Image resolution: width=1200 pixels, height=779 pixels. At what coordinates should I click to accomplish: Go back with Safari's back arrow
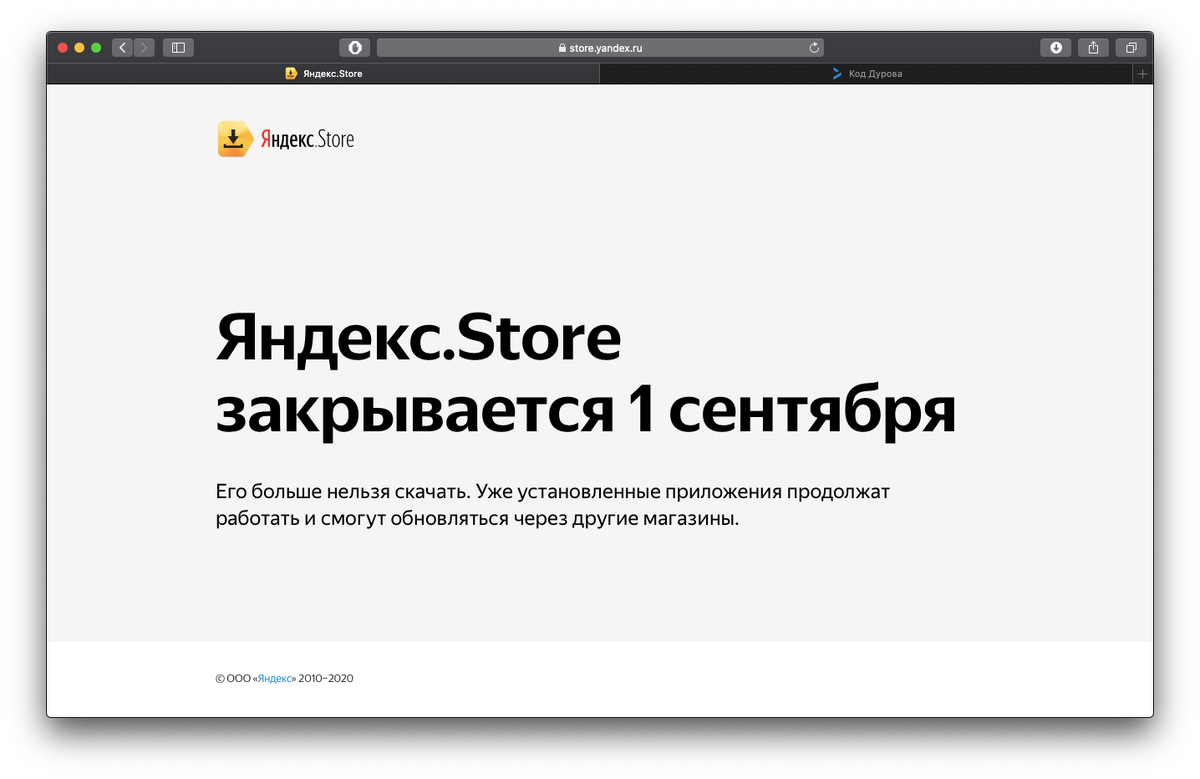point(123,47)
